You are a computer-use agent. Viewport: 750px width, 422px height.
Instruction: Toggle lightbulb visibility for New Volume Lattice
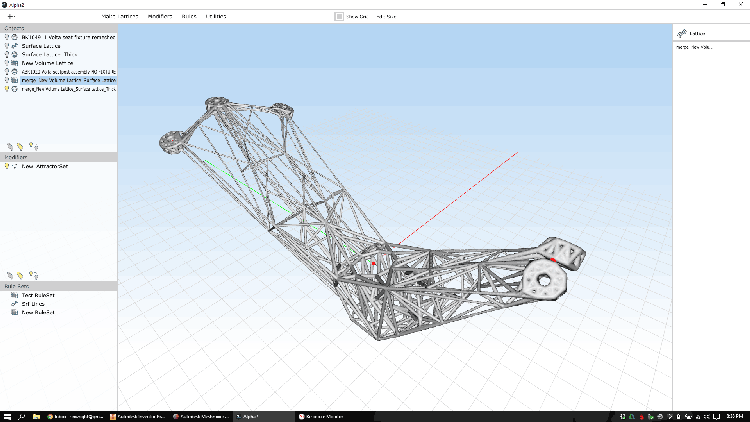(7, 63)
